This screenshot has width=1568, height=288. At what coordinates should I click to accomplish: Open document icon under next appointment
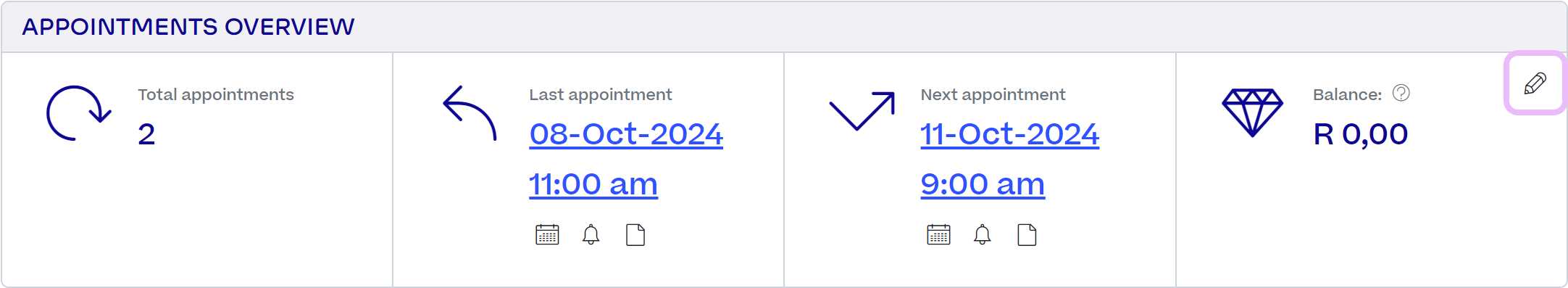click(1027, 235)
